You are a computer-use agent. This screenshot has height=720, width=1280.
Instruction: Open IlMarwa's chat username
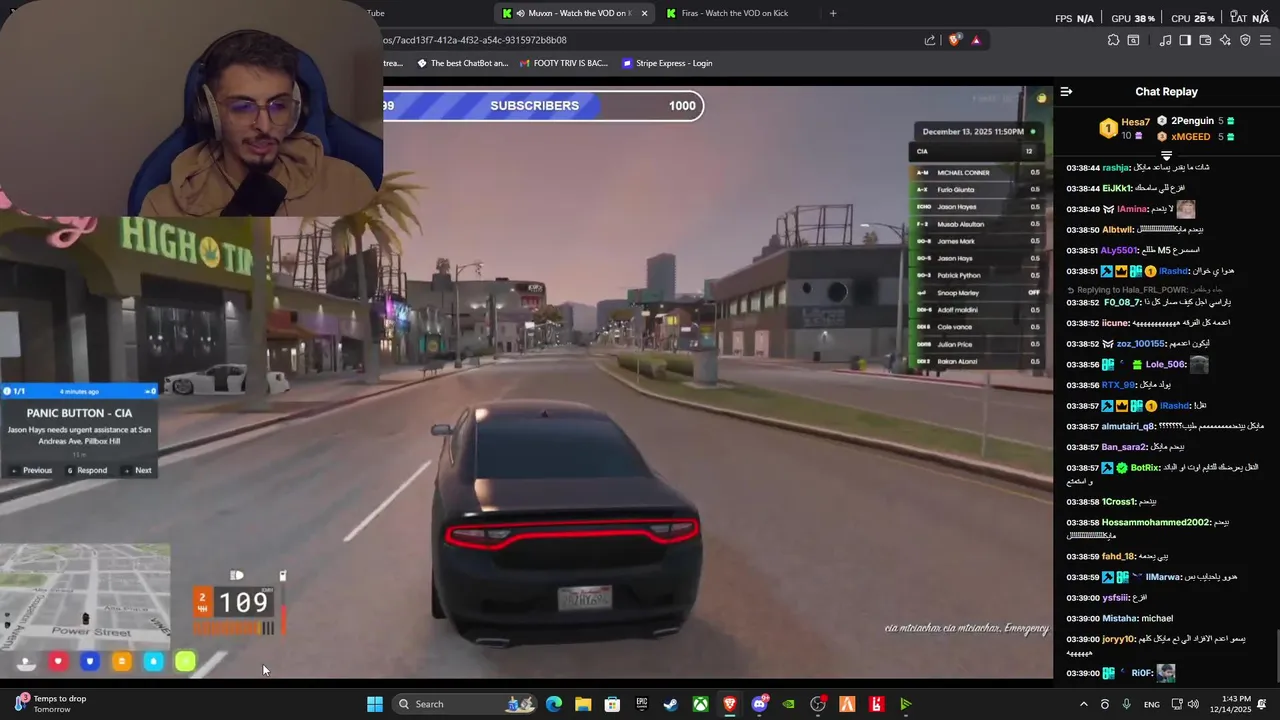(x=1163, y=577)
